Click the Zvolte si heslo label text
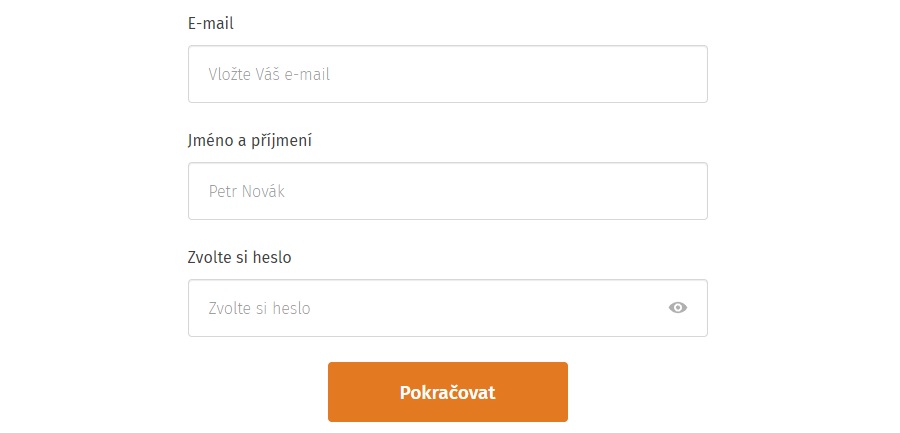 (x=239, y=257)
